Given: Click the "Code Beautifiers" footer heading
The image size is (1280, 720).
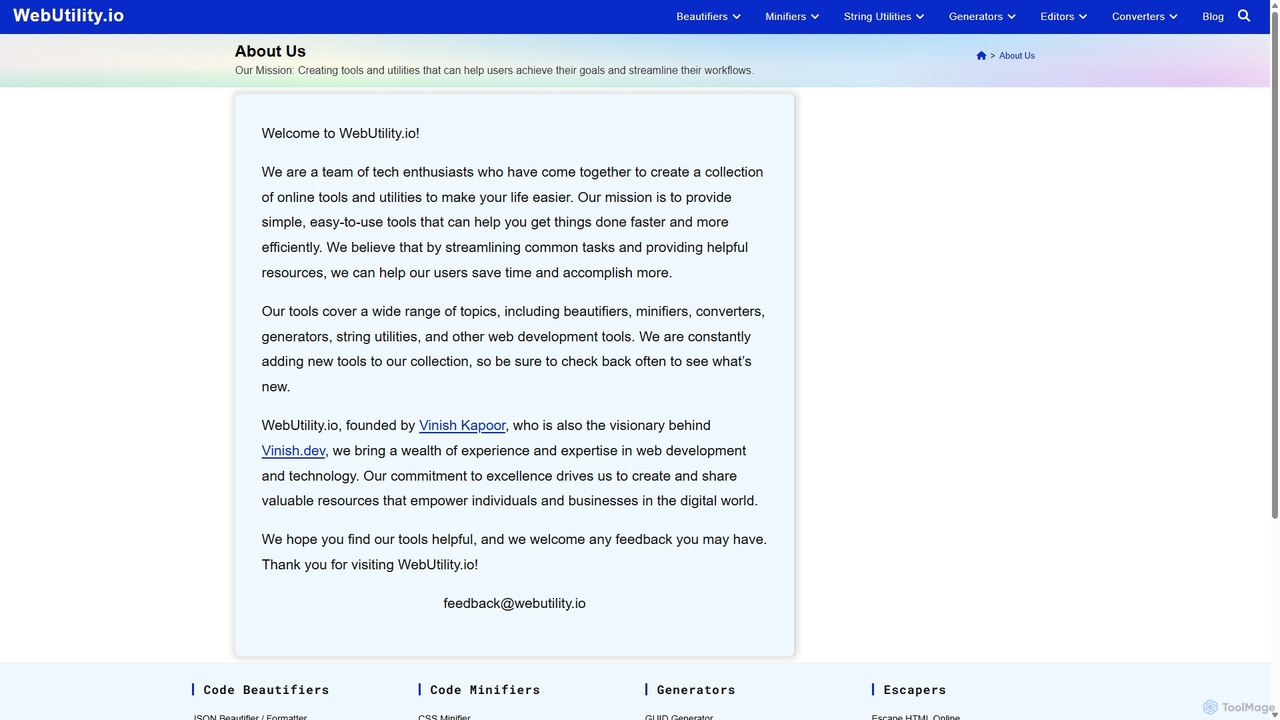Looking at the screenshot, I should coord(266,690).
